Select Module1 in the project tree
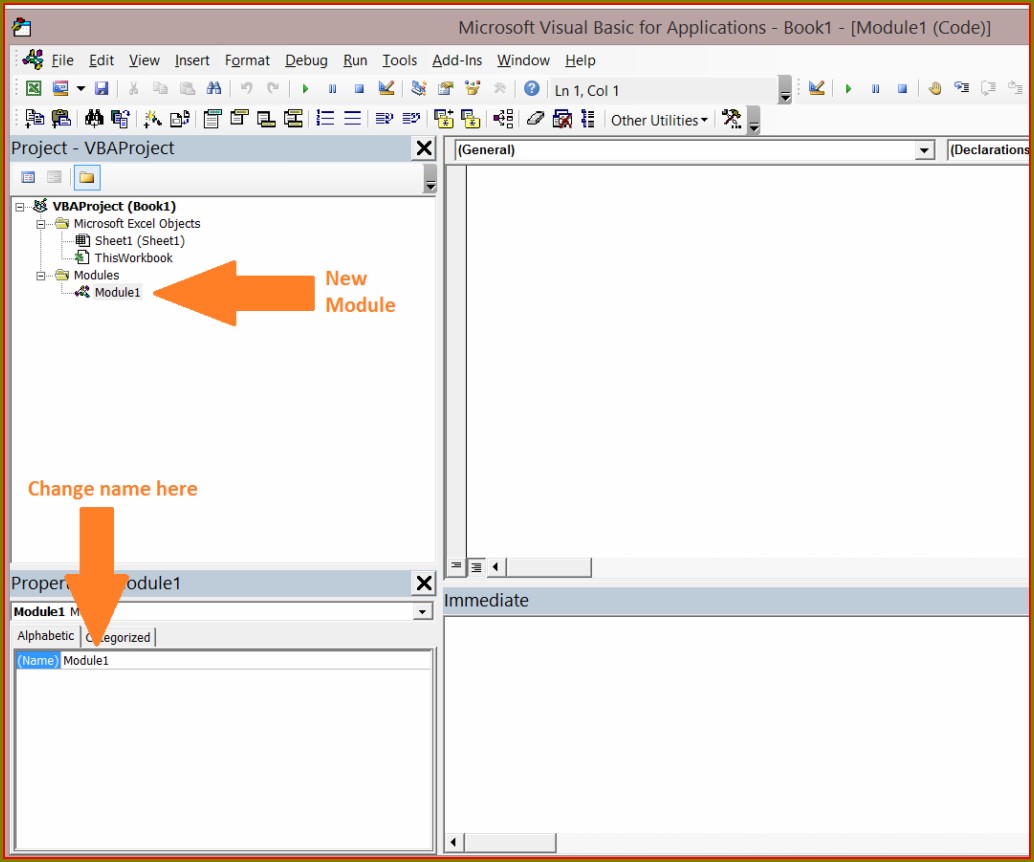The image size is (1034, 862). point(117,292)
